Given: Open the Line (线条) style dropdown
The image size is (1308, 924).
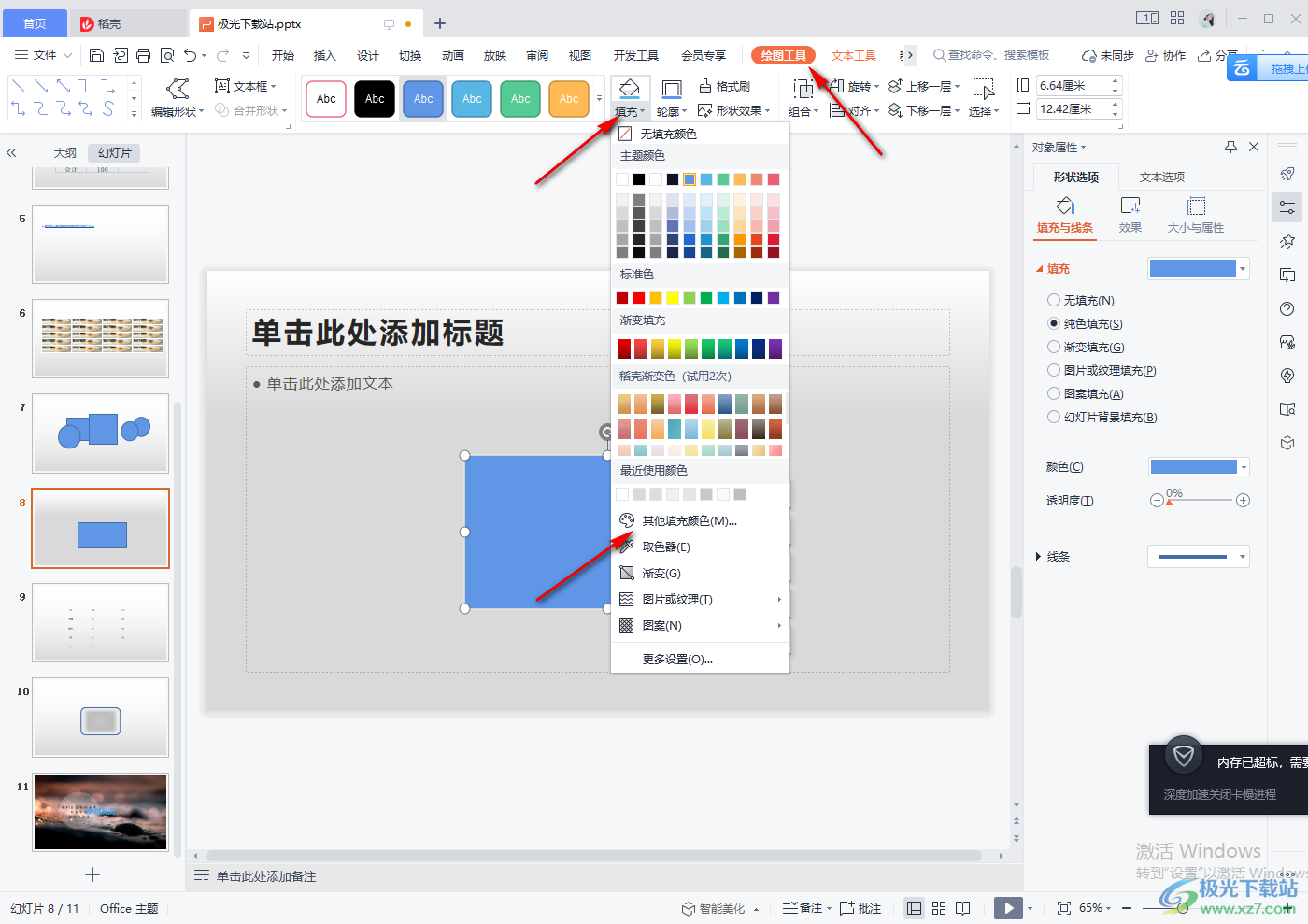Looking at the screenshot, I should tap(1243, 557).
